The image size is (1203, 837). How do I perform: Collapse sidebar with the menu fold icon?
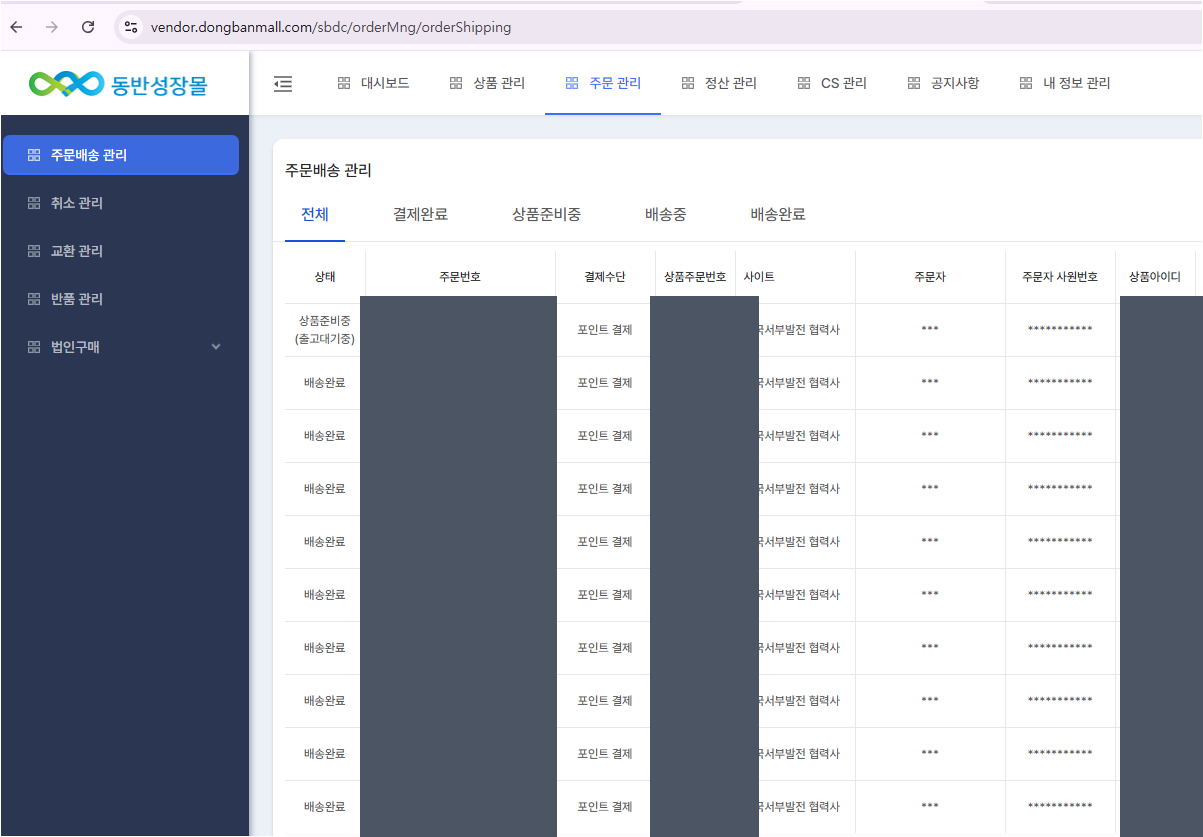[x=283, y=83]
